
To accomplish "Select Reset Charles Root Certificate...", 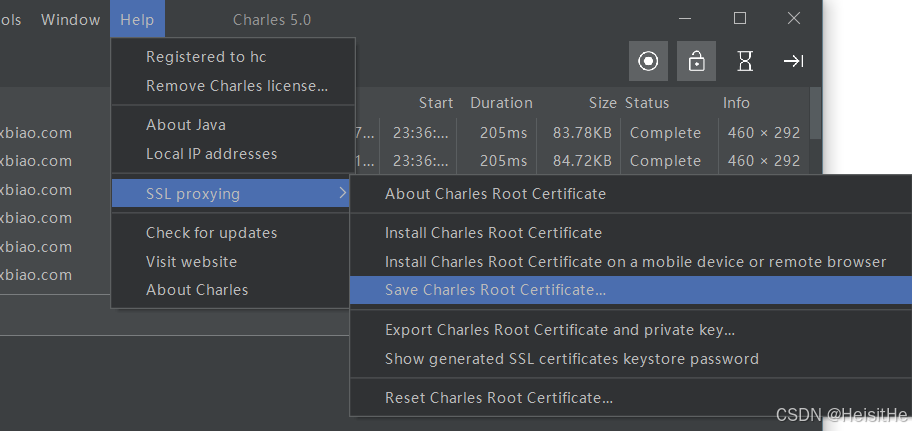I will [x=631, y=398].
